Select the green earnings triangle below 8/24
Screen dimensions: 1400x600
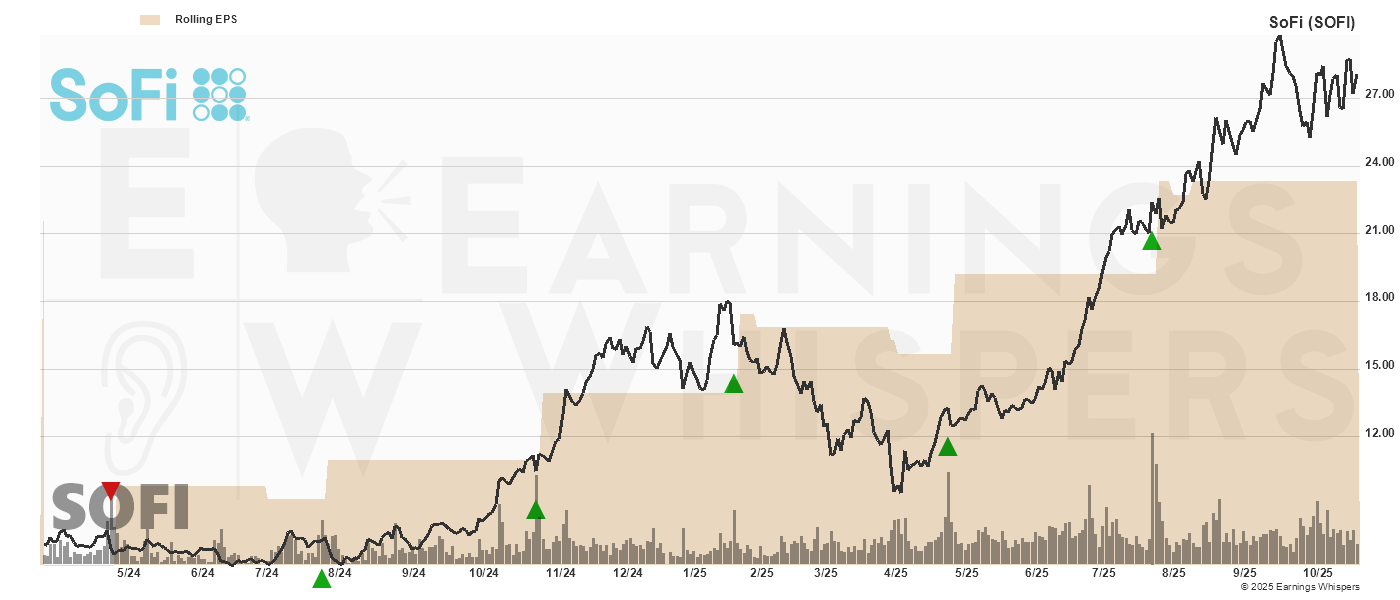321,578
